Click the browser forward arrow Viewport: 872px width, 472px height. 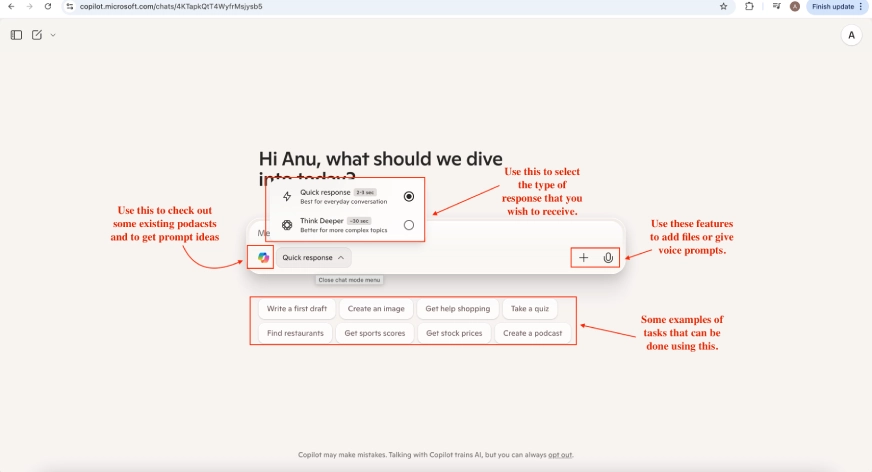tap(29, 7)
